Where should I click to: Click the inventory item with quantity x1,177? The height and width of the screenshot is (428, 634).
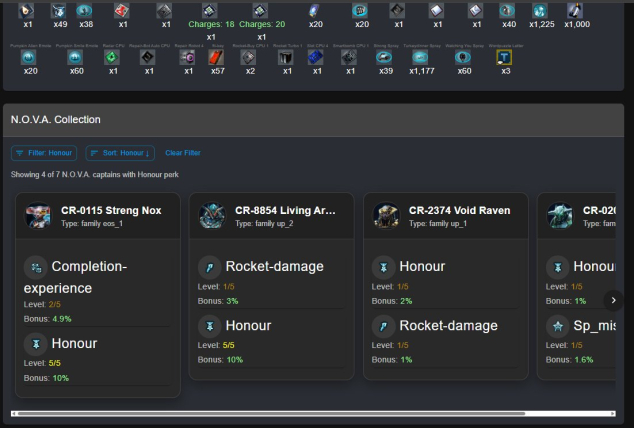(x=421, y=58)
